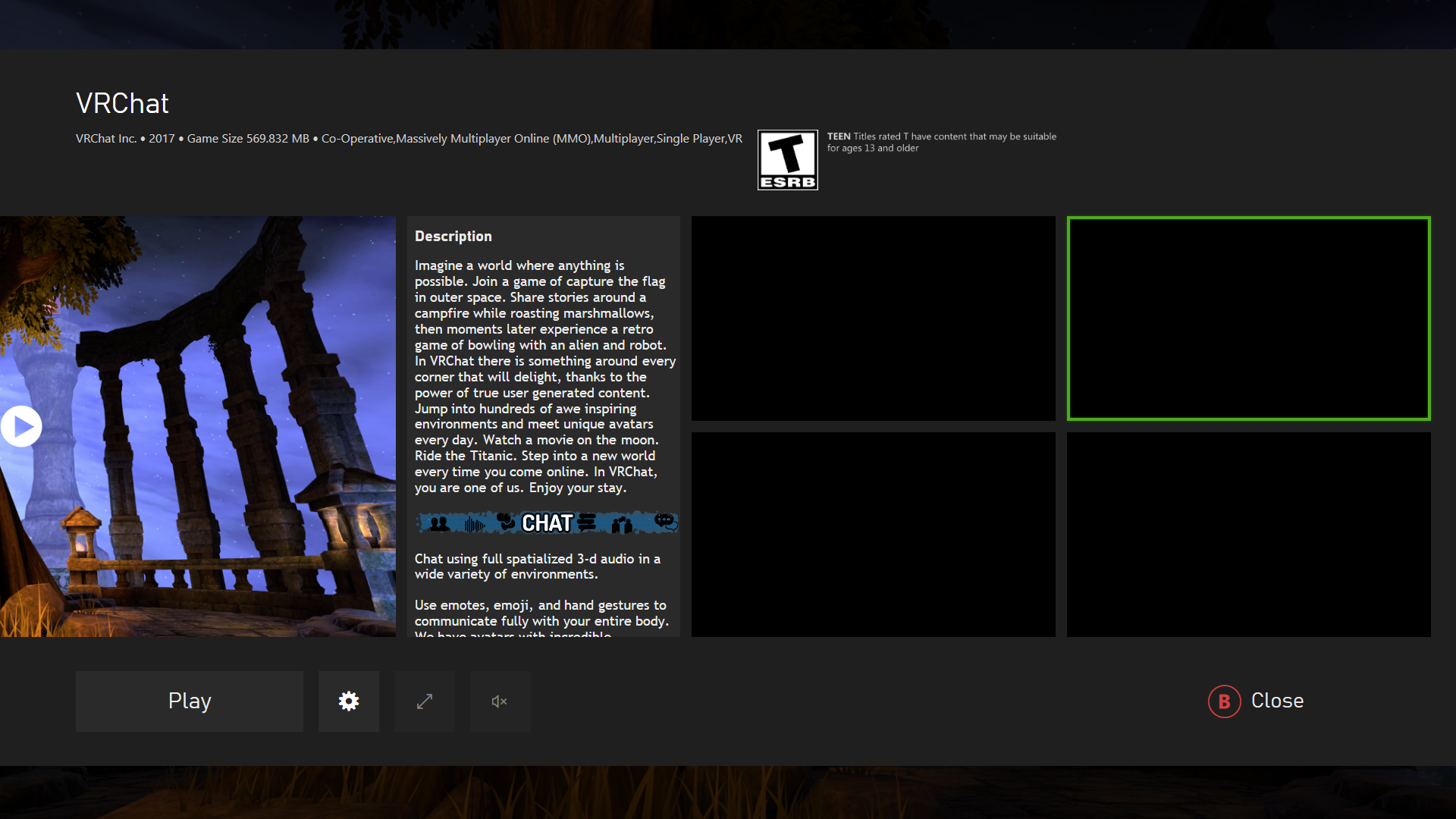Screen dimensions: 1456x819
Task: Click the audio waveform icon in CHAT banner
Action: pos(474,524)
